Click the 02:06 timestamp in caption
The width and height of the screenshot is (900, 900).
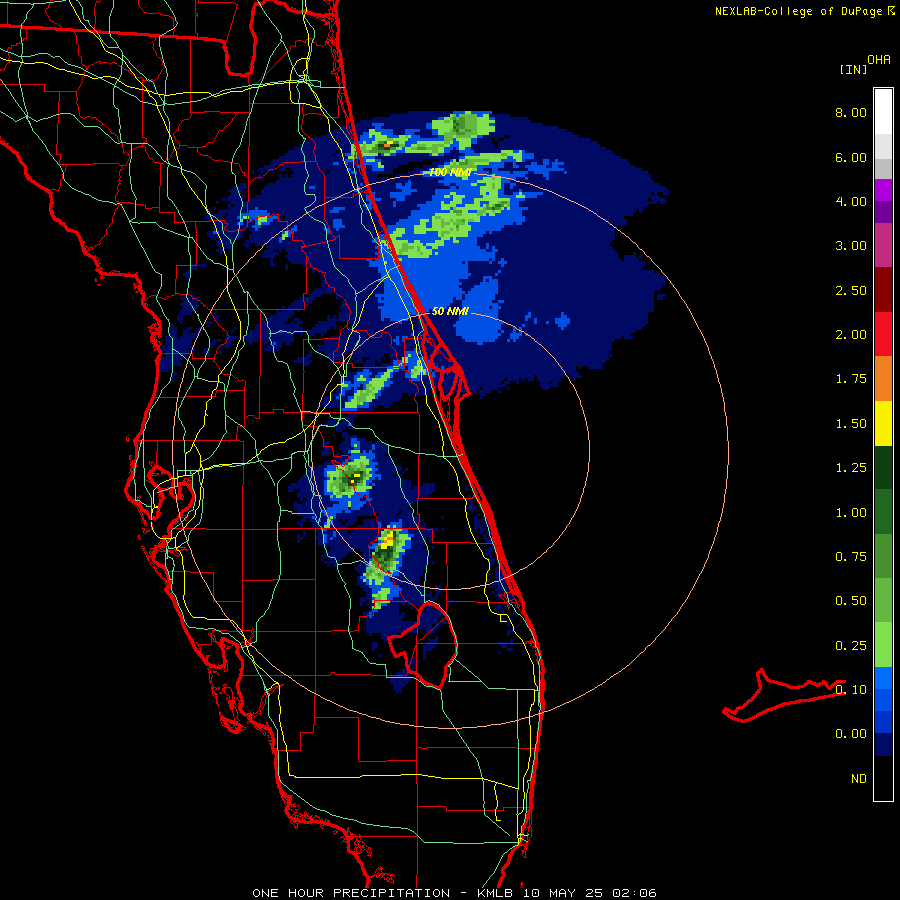click(x=634, y=893)
